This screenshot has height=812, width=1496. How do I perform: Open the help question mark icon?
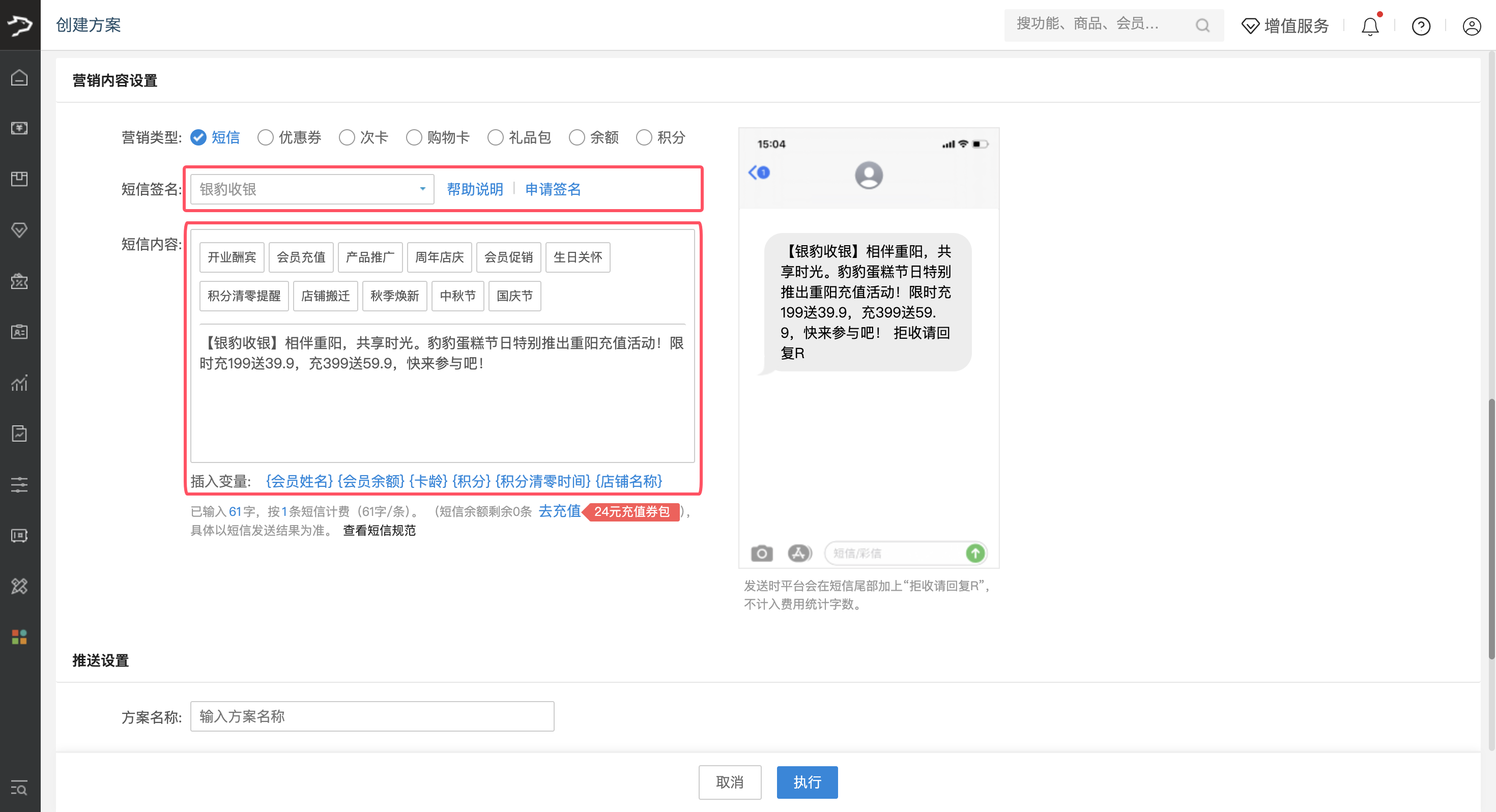pyautogui.click(x=1421, y=26)
